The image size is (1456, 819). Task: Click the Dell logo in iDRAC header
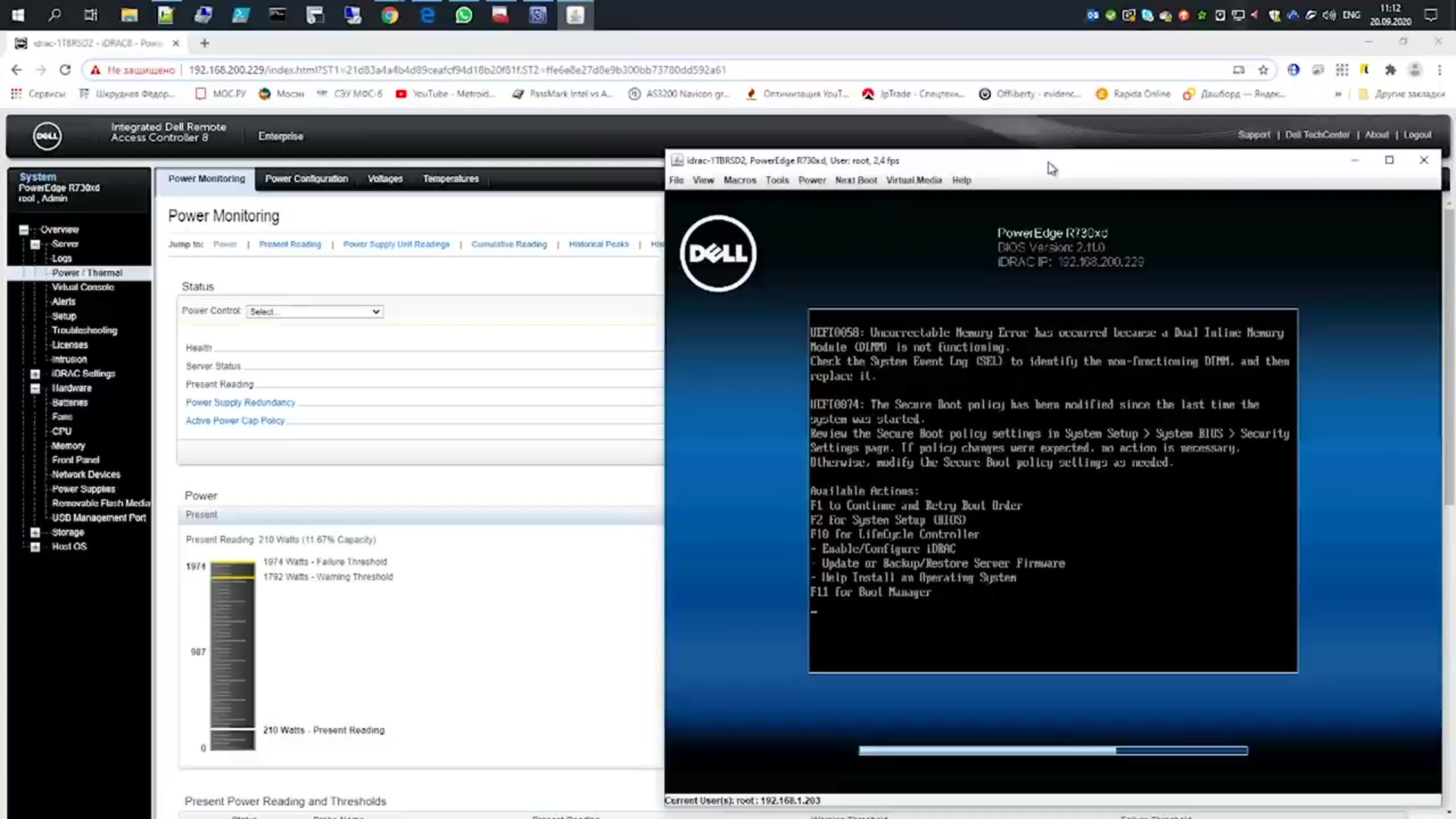click(47, 136)
